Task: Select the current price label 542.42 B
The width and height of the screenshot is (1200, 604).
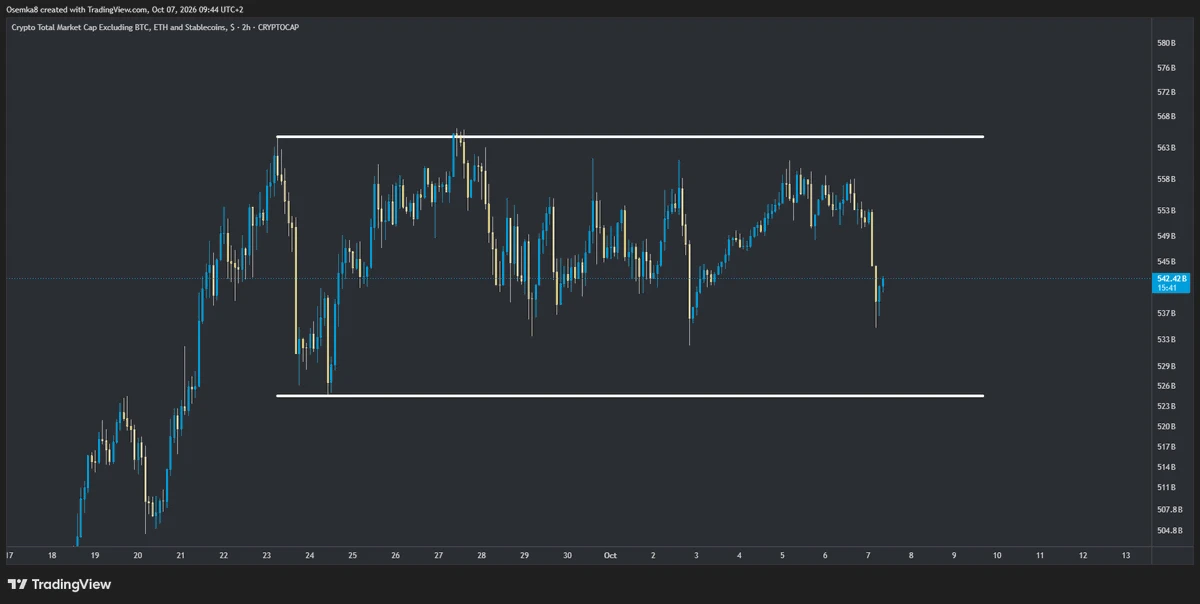Action: click(x=1170, y=277)
